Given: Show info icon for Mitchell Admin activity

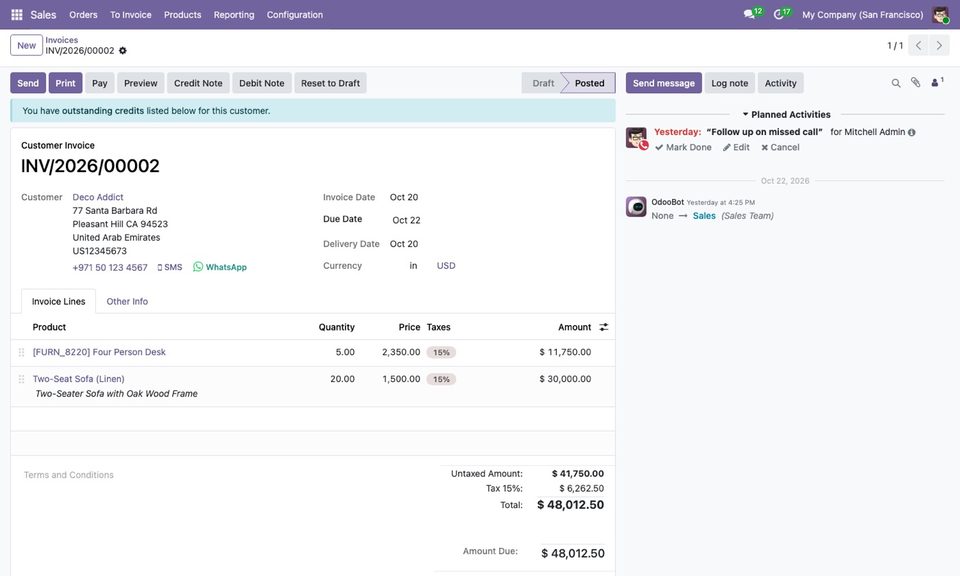Looking at the screenshot, I should [912, 132].
